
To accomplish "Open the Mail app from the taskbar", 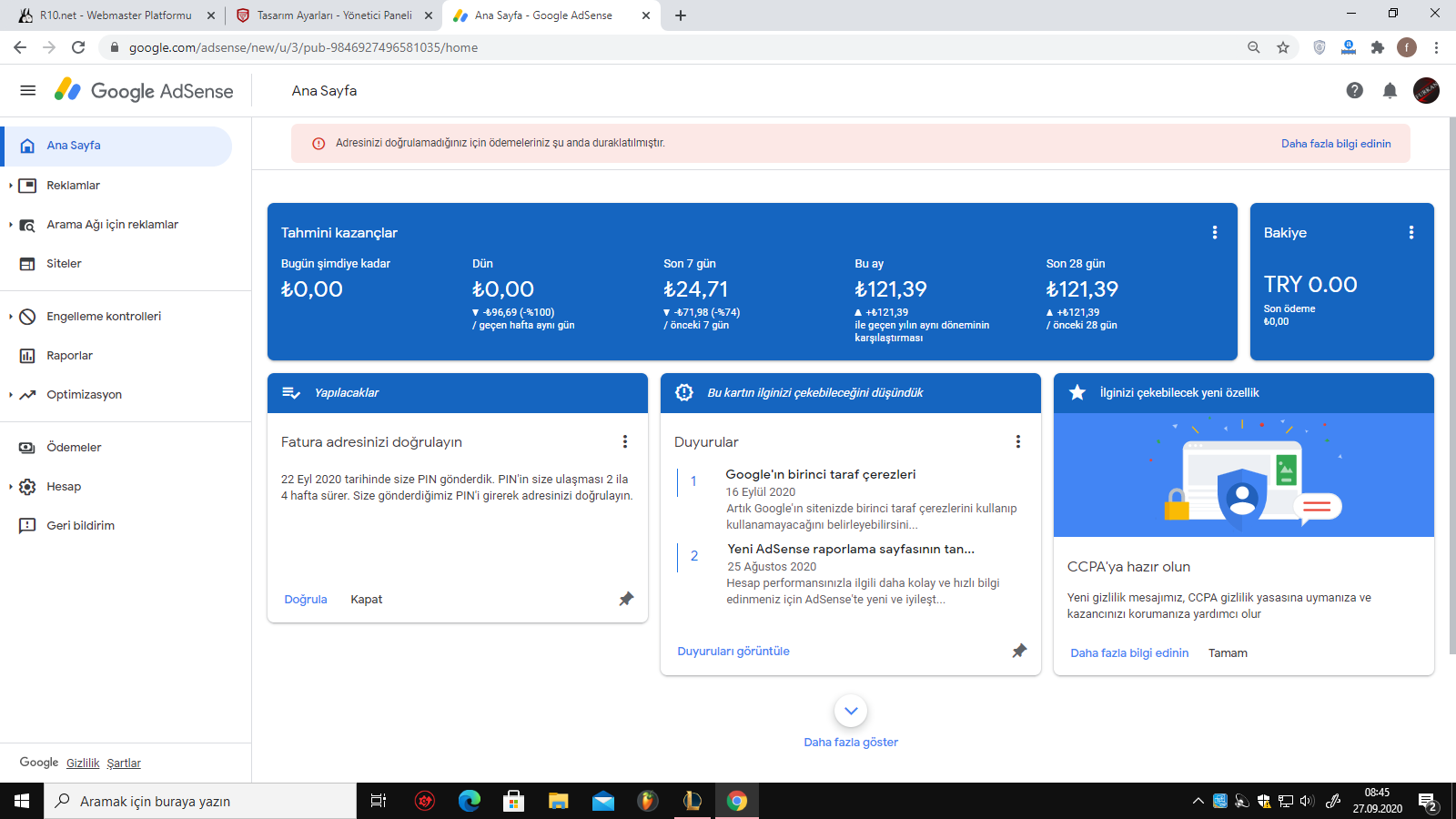I will [x=603, y=801].
